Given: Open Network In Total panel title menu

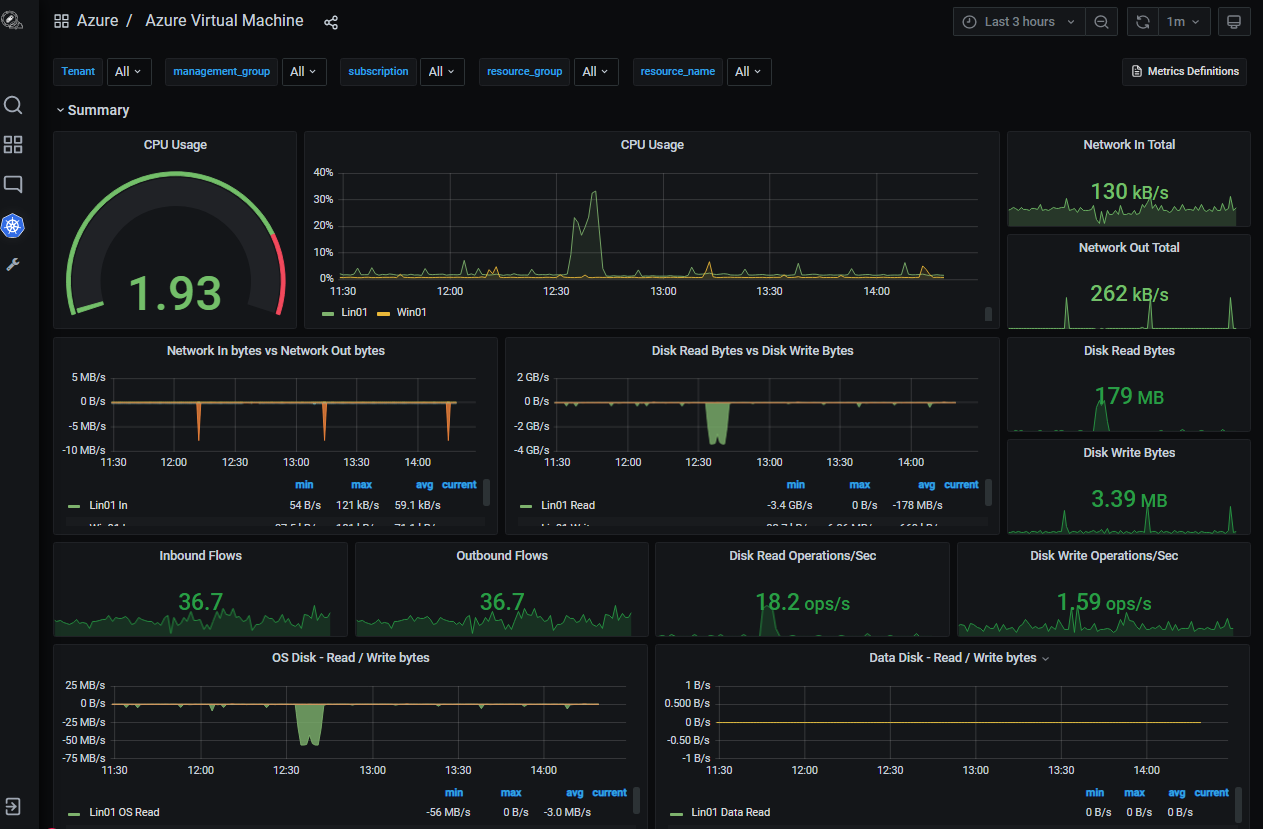Looking at the screenshot, I should coord(1129,145).
